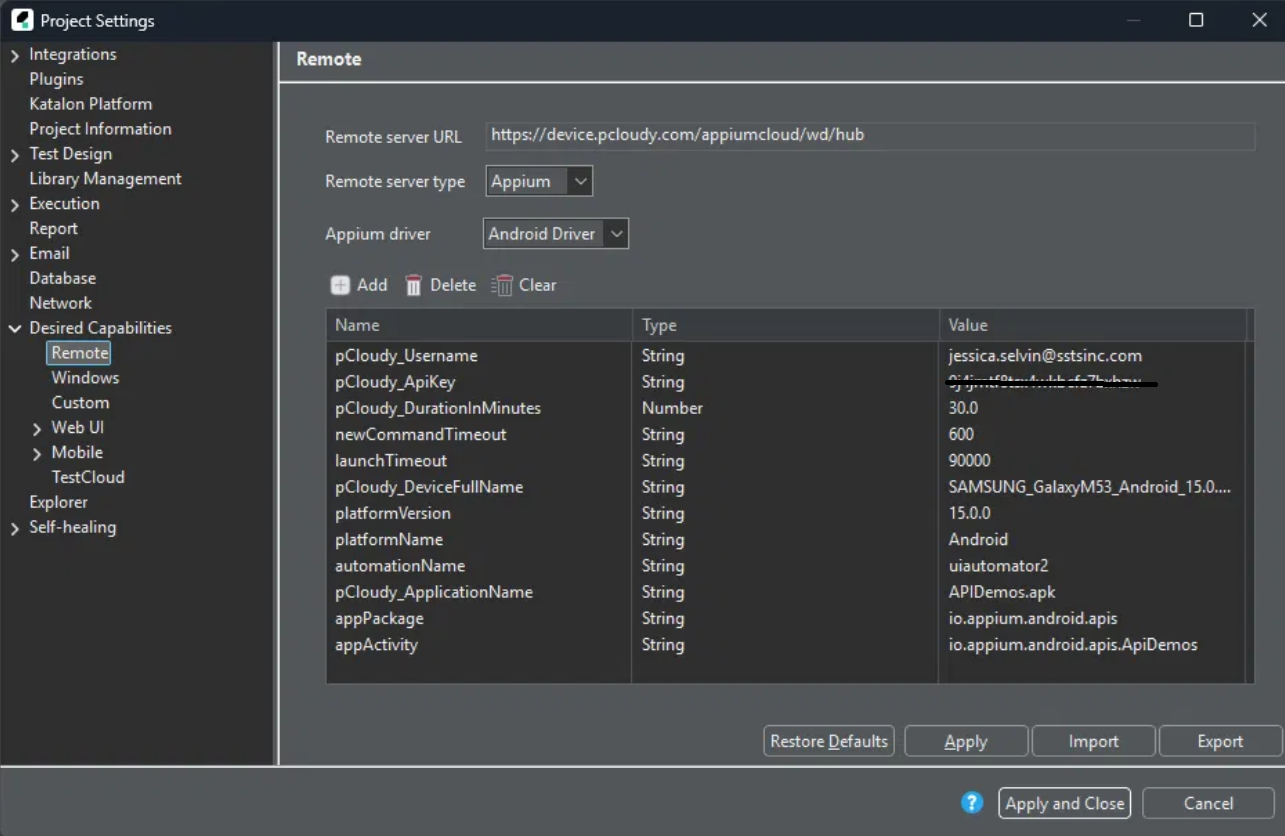This screenshot has height=836, width=1285.
Task: Open help with the blue question mark icon
Action: click(971, 802)
